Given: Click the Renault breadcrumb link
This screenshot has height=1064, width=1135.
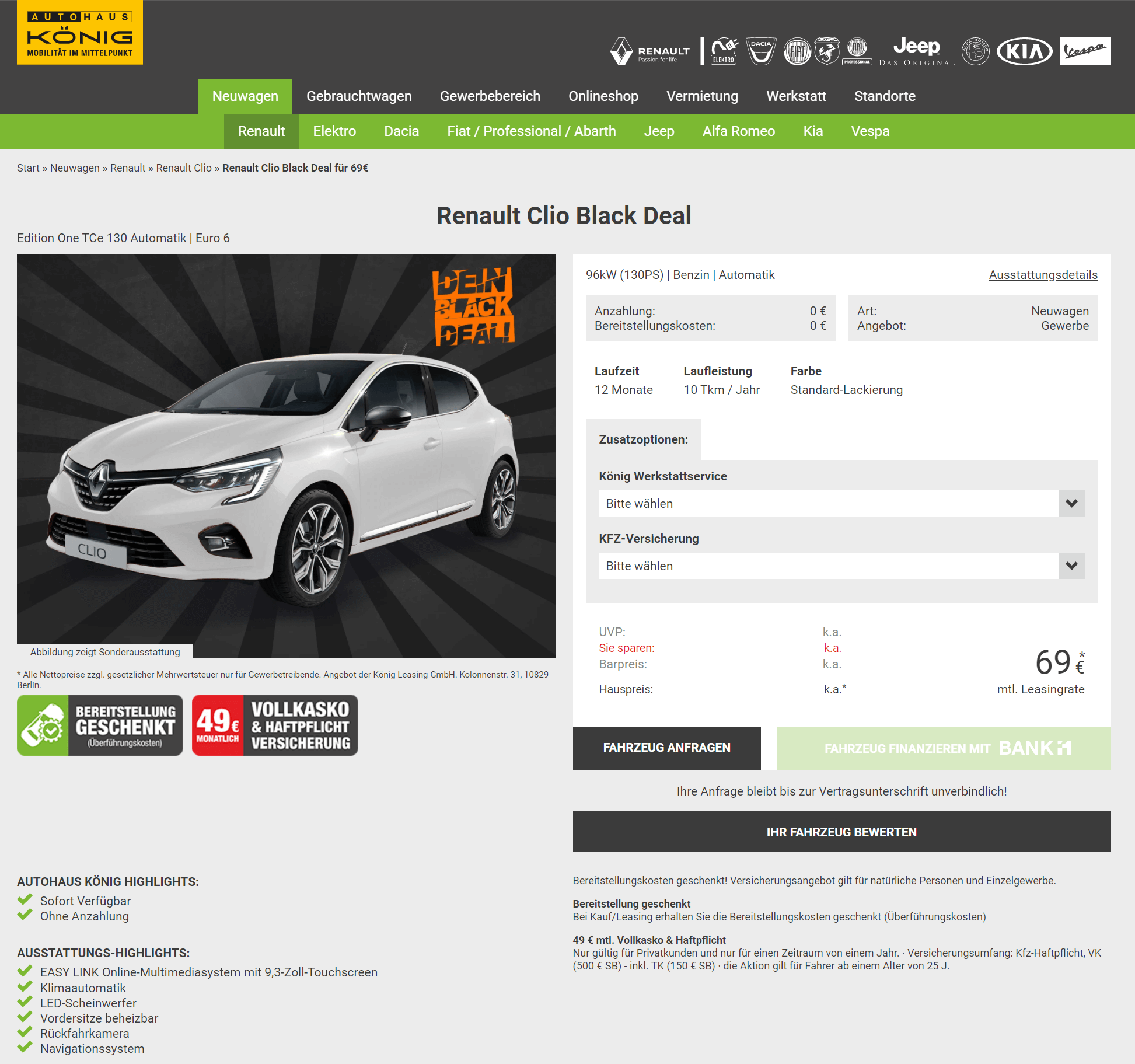Looking at the screenshot, I should 128,168.
